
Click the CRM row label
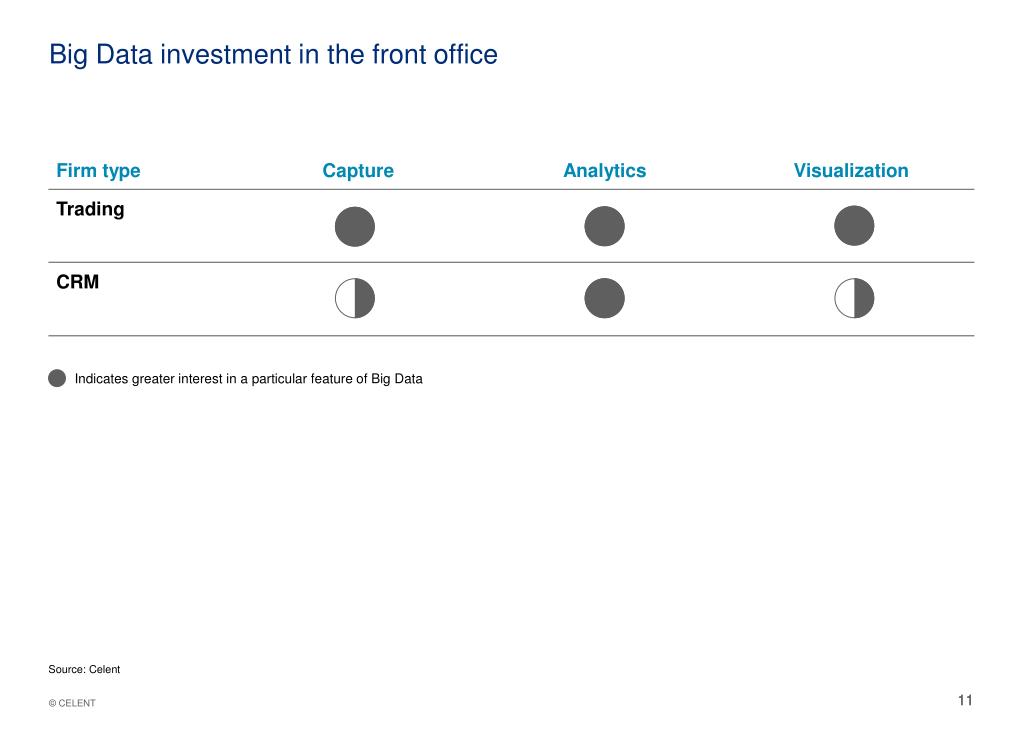click(x=78, y=282)
